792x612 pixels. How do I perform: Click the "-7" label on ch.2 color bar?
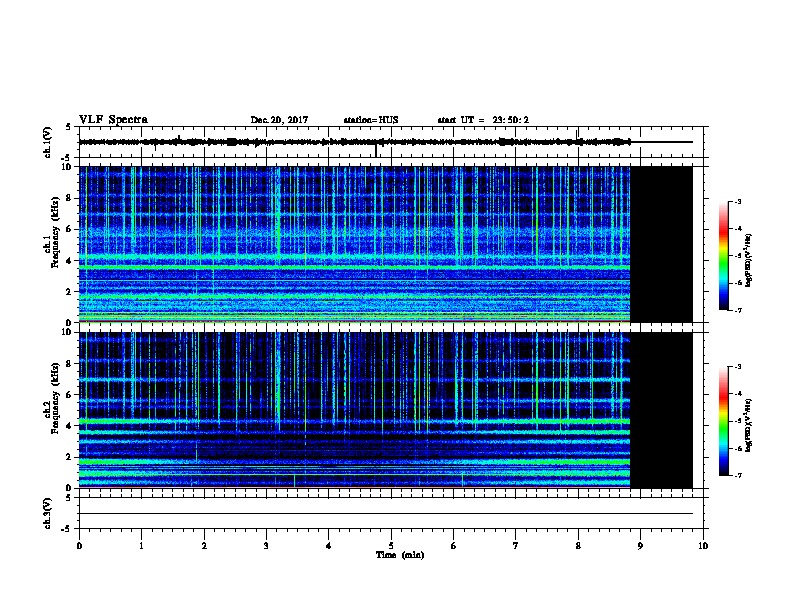737,476
